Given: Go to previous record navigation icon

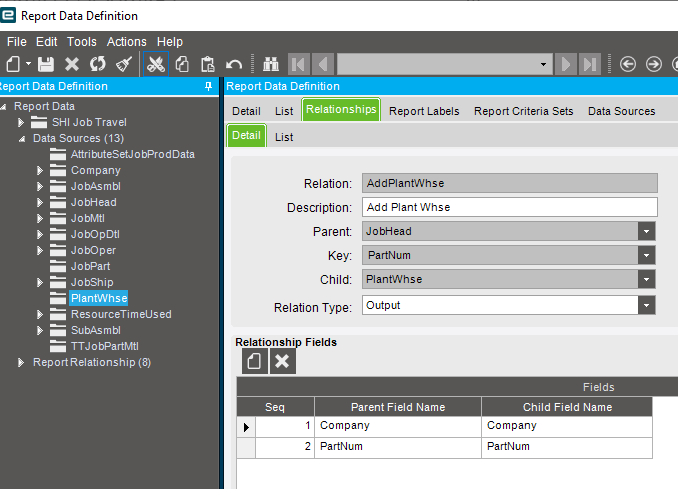Looking at the screenshot, I should 323,64.
